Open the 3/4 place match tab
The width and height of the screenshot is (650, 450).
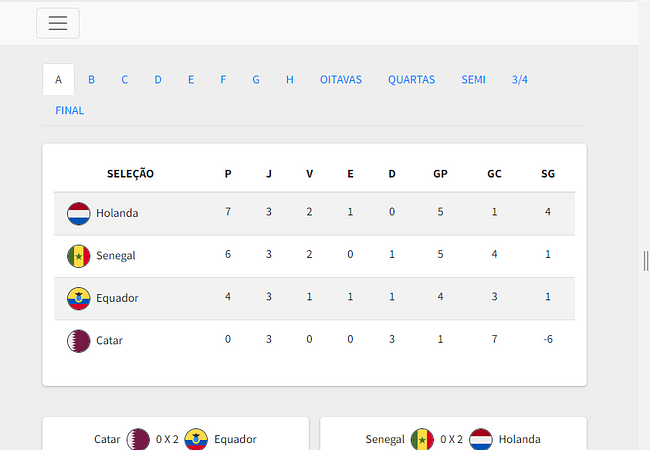(x=519, y=80)
